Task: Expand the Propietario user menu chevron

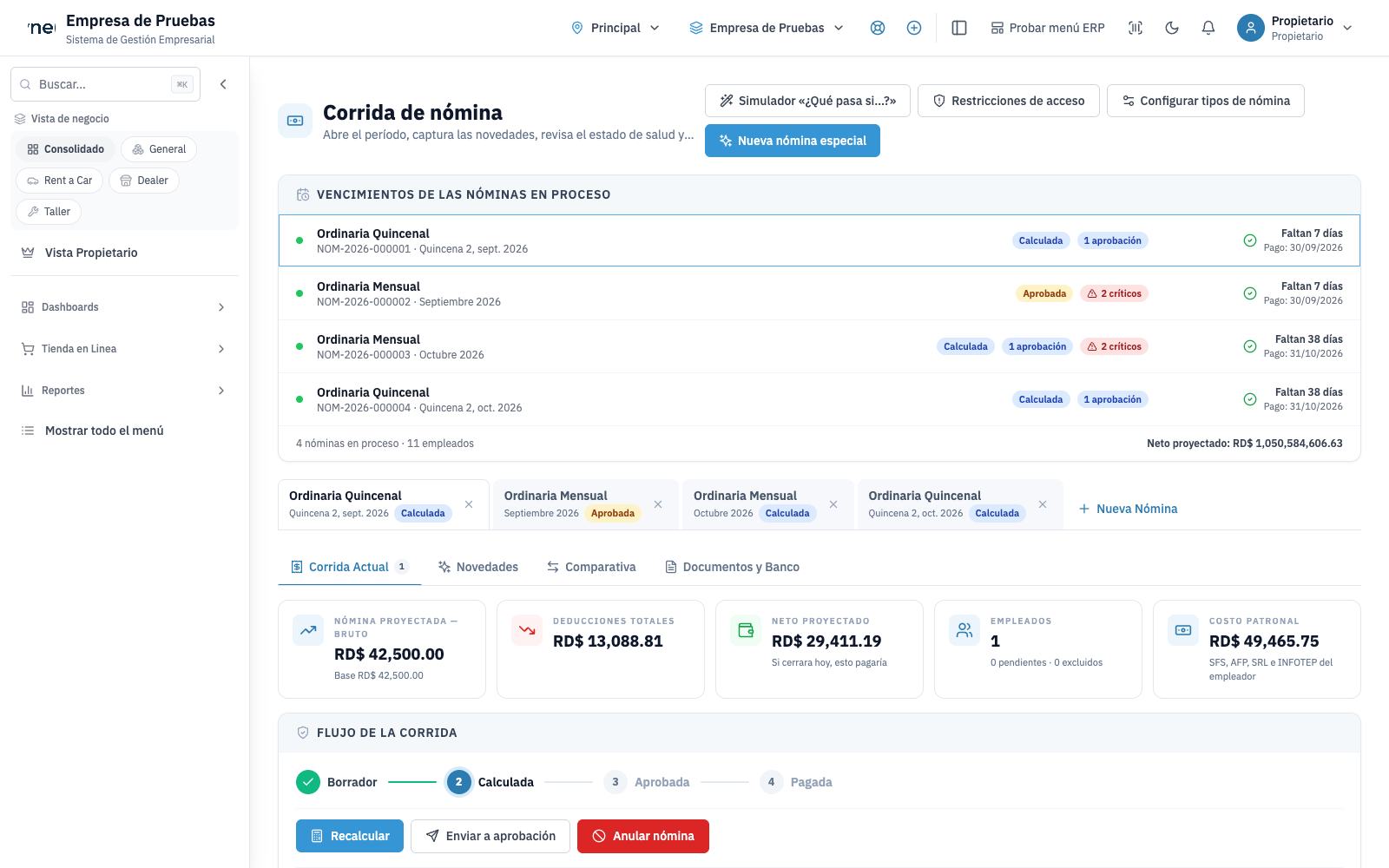Action: click(x=1347, y=28)
